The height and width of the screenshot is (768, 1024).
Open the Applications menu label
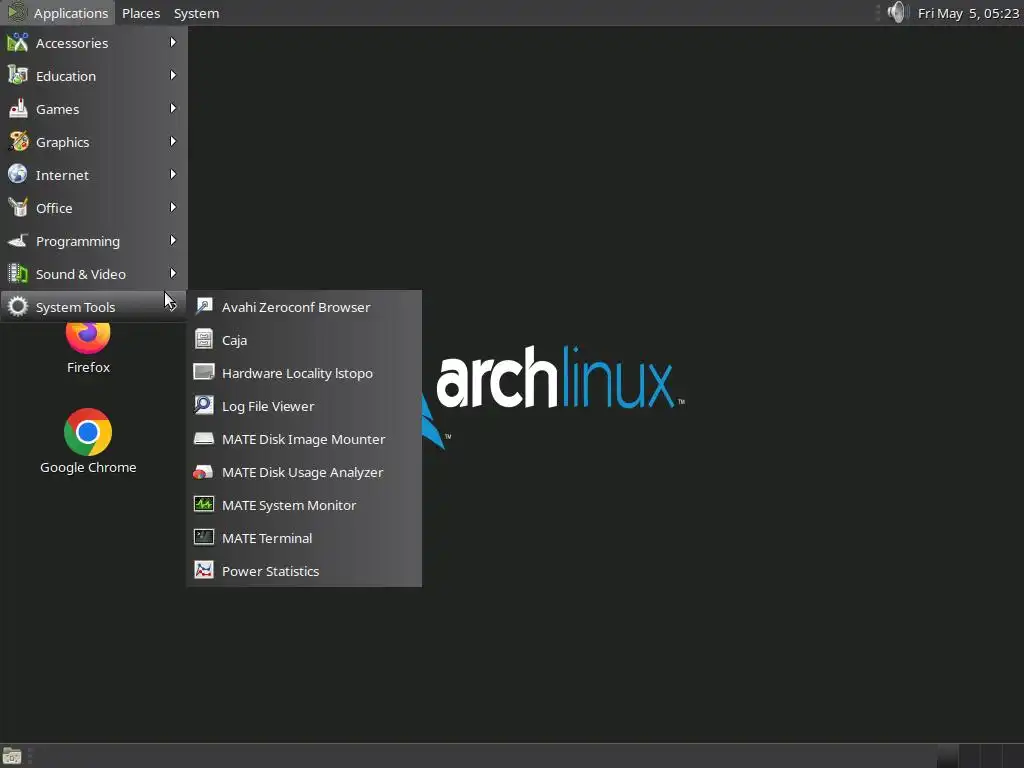pyautogui.click(x=71, y=13)
